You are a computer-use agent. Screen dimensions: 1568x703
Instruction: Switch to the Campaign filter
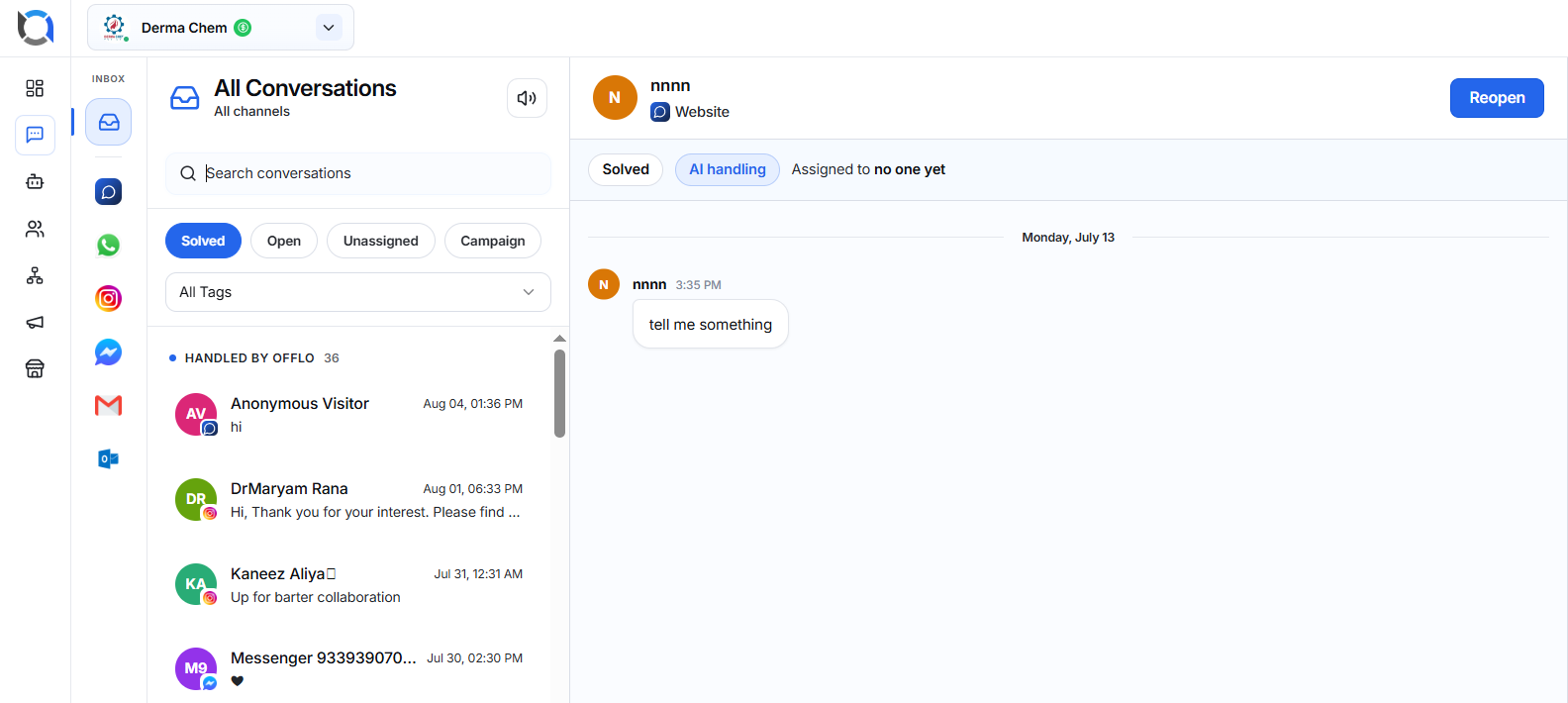[x=493, y=241]
